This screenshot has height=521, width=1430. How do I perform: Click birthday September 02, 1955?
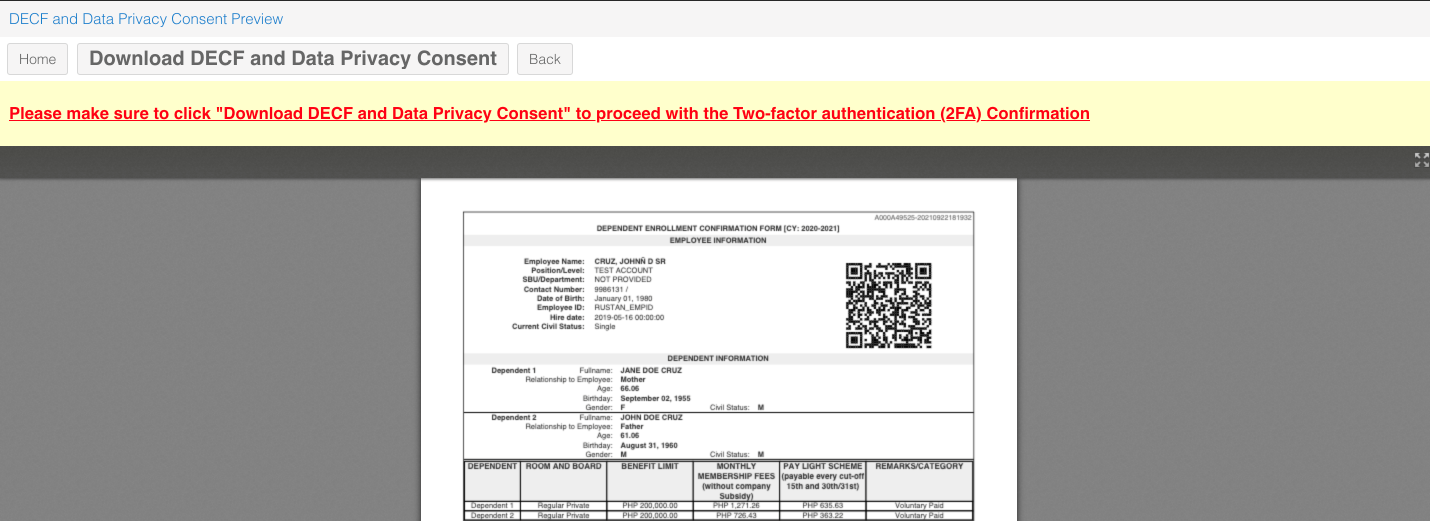pos(655,398)
